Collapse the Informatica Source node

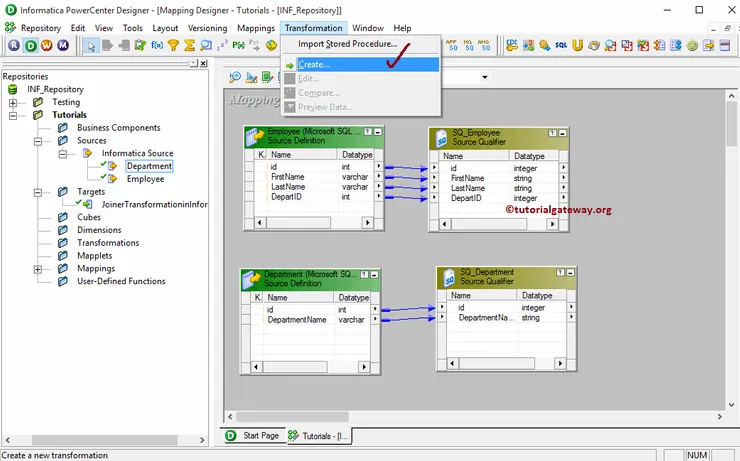[x=62, y=153]
